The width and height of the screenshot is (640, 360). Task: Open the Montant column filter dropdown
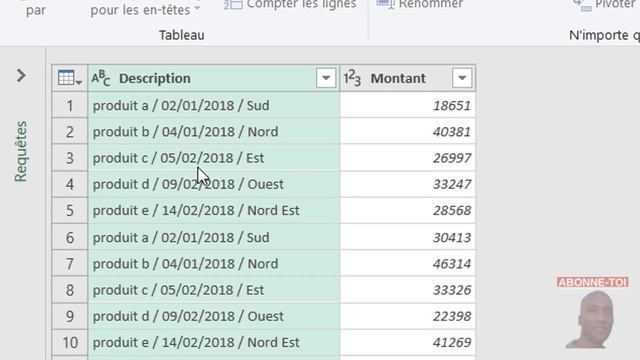(x=462, y=78)
